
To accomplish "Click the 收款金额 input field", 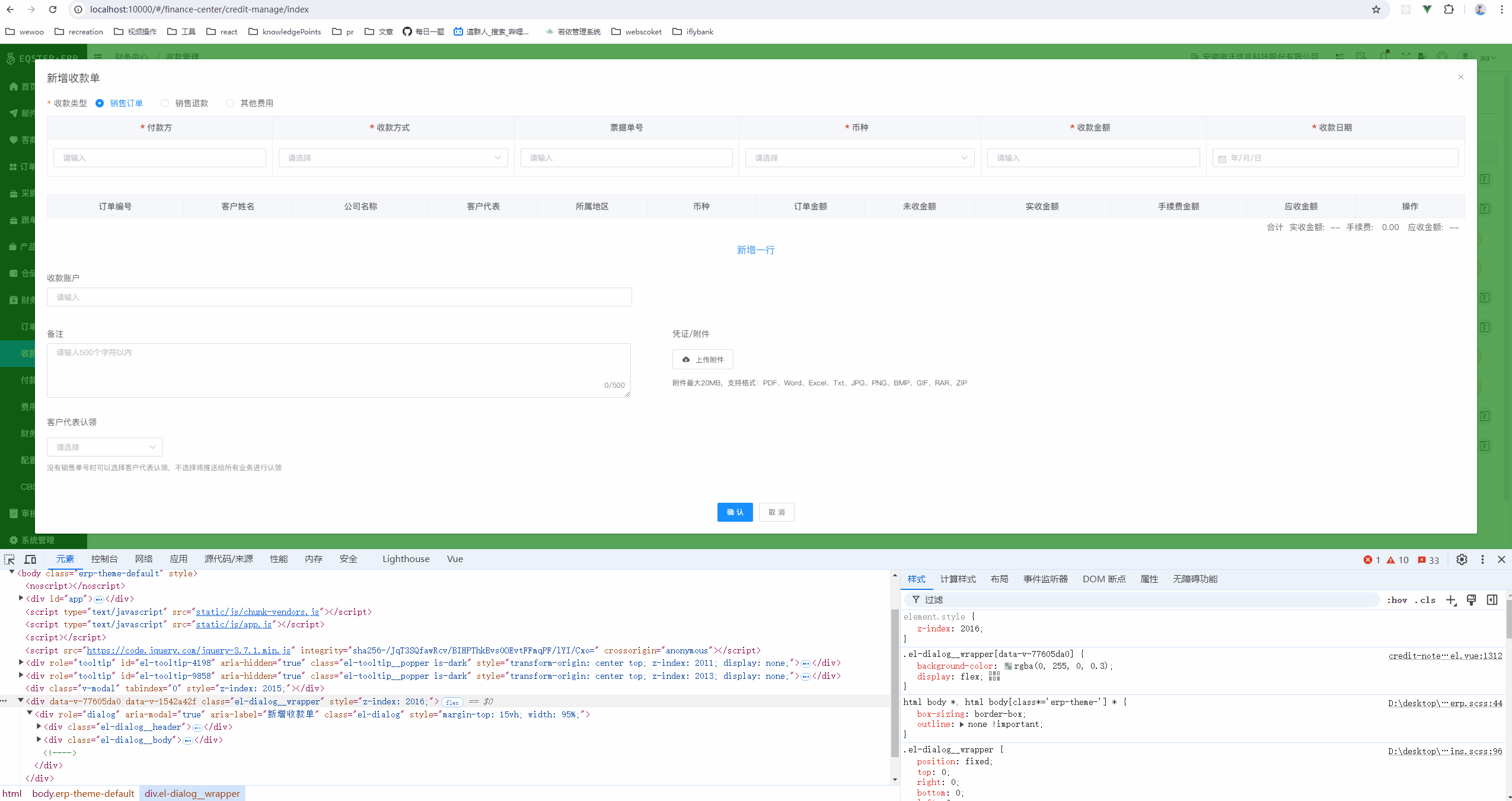I will (x=1093, y=158).
